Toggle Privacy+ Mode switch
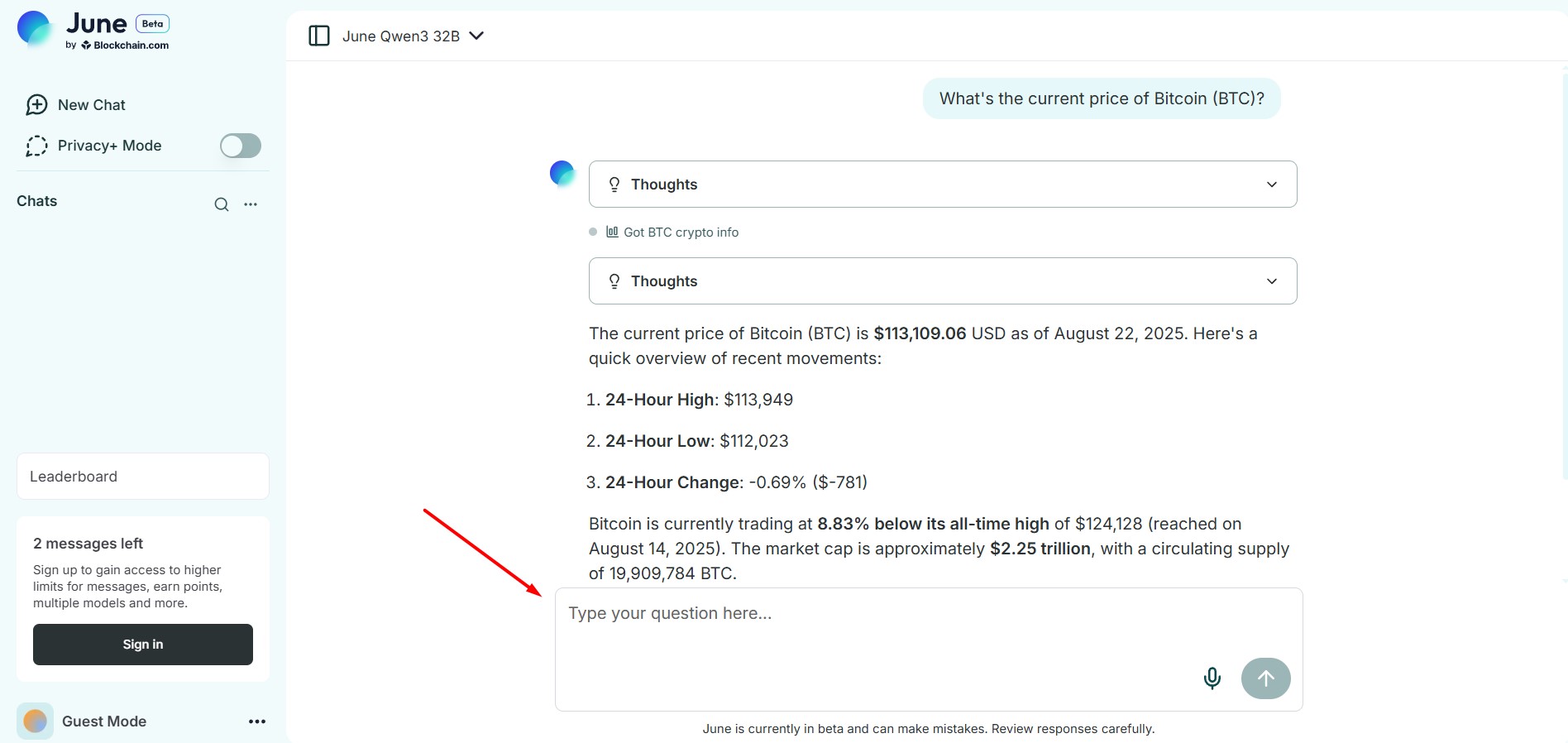The width and height of the screenshot is (1568, 743). click(240, 146)
